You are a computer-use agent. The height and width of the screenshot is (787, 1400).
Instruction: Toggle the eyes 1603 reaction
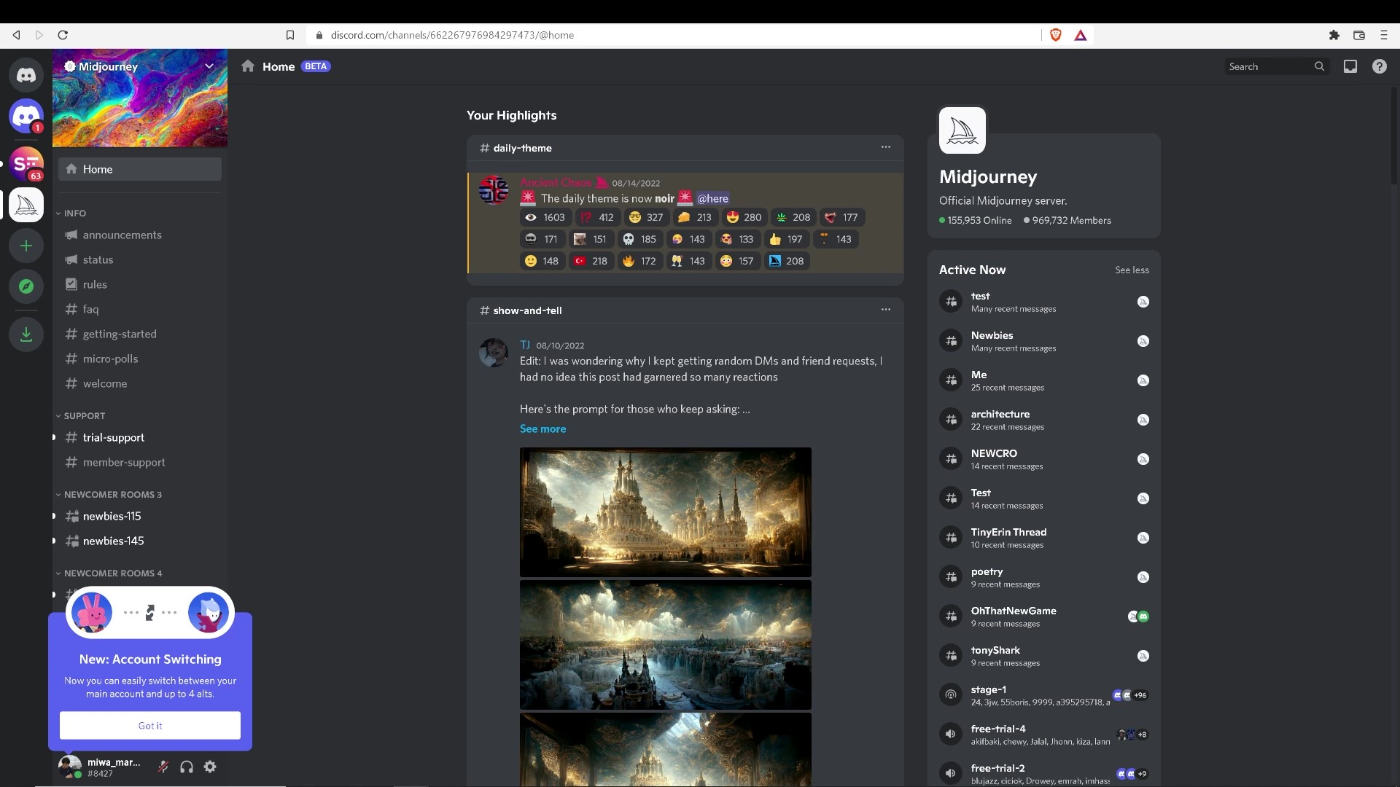click(x=546, y=217)
